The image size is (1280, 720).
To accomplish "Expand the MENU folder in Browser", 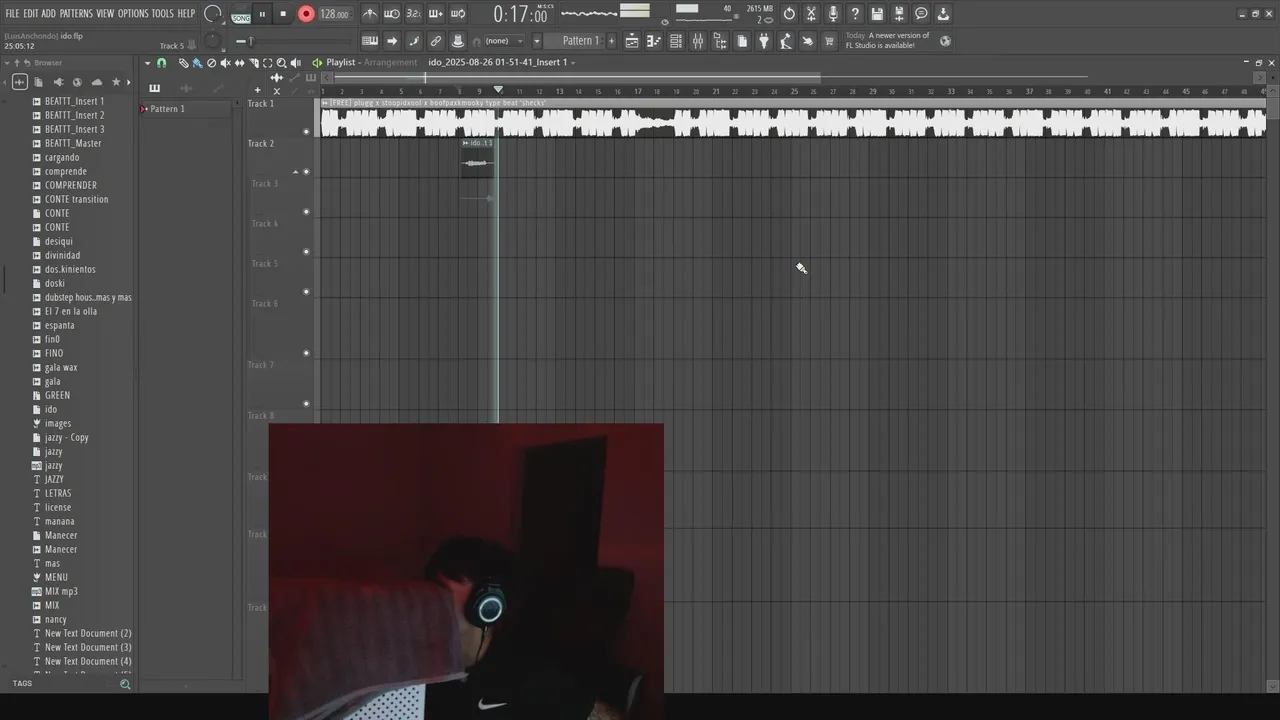I will click(56, 577).
